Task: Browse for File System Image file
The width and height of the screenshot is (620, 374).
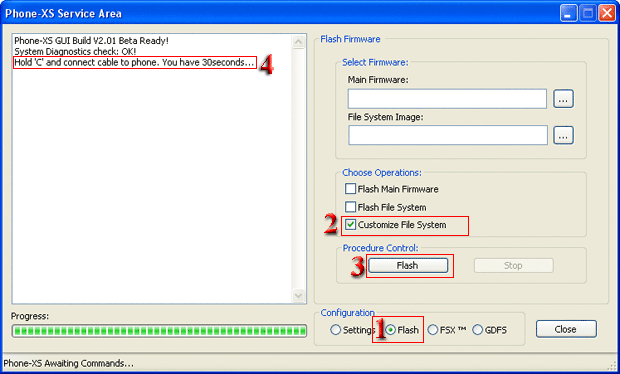Action: [563, 136]
